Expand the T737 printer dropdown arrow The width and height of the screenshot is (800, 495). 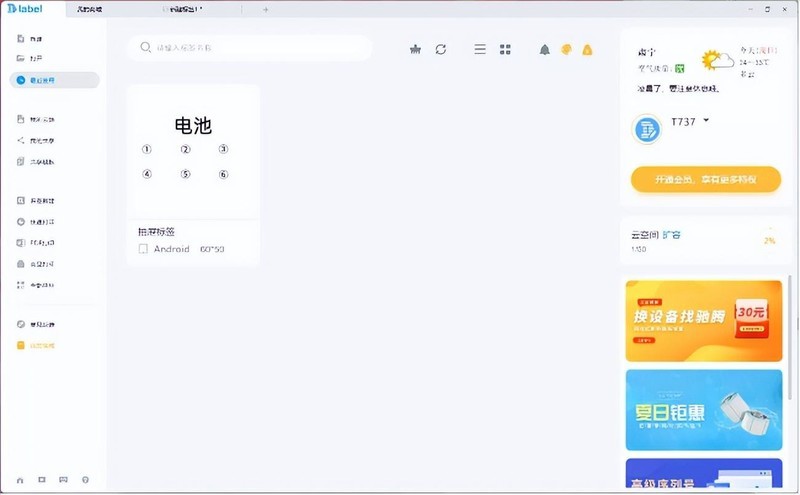pos(706,120)
